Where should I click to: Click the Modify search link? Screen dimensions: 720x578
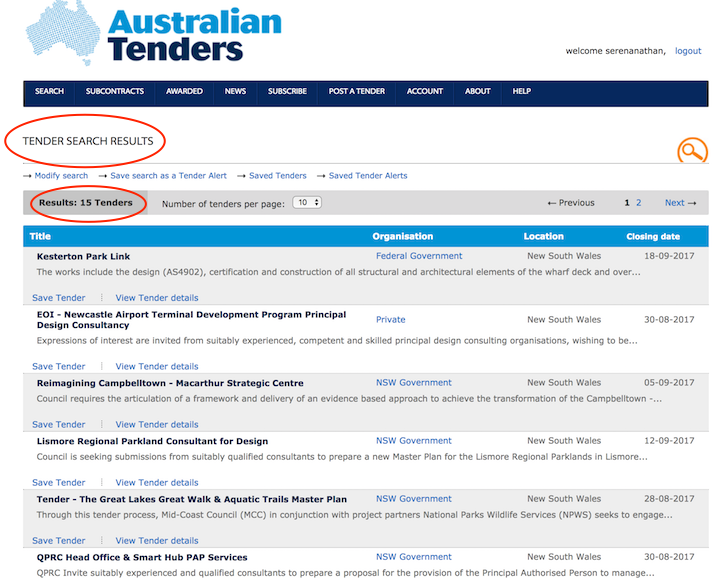tap(61, 175)
